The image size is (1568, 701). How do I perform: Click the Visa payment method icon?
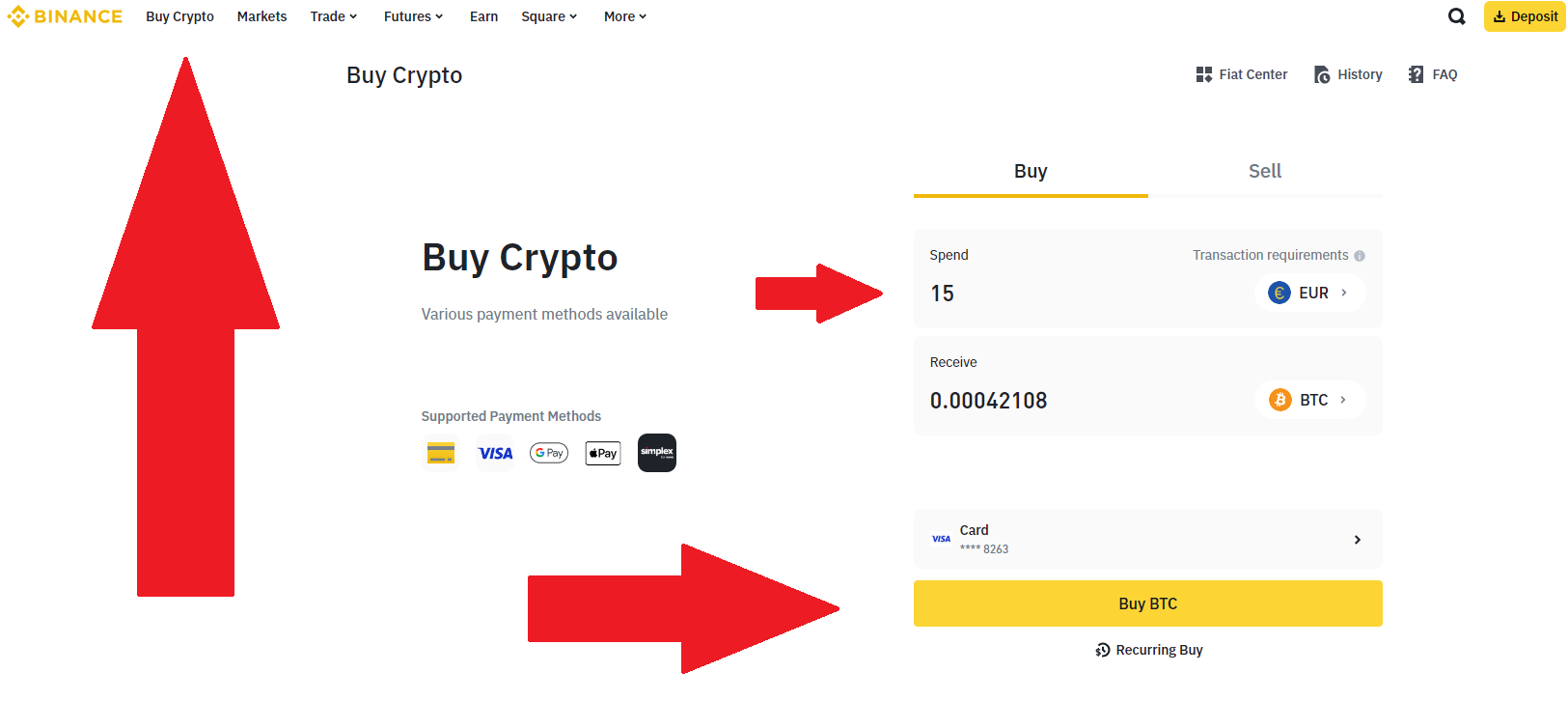495,453
